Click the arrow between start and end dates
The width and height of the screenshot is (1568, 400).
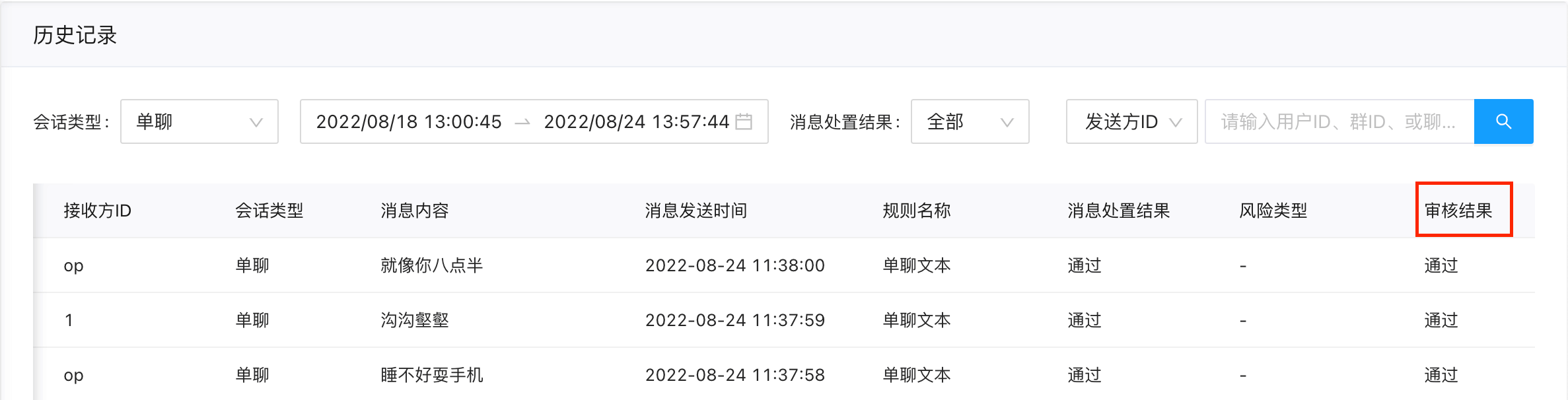click(x=522, y=122)
